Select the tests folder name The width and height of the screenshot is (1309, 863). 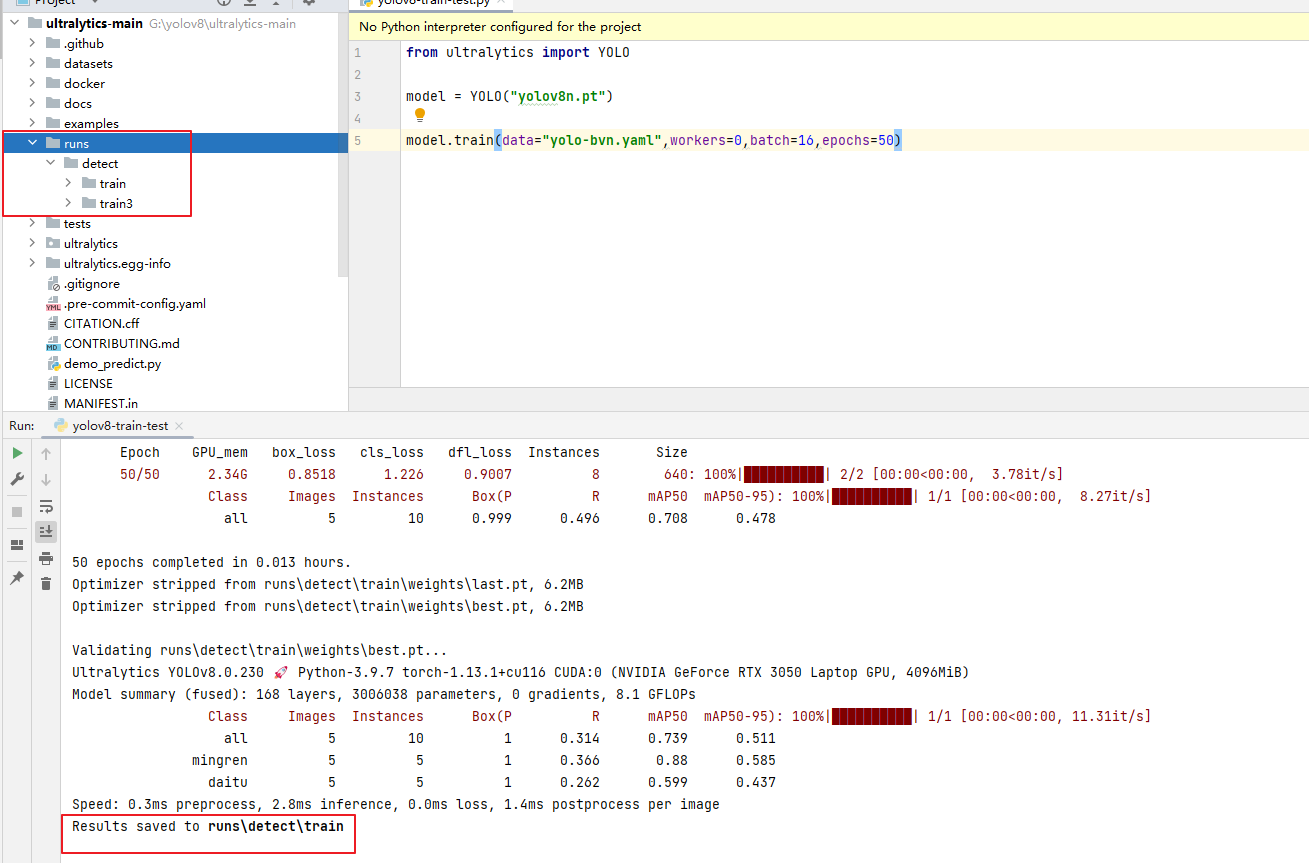77,223
